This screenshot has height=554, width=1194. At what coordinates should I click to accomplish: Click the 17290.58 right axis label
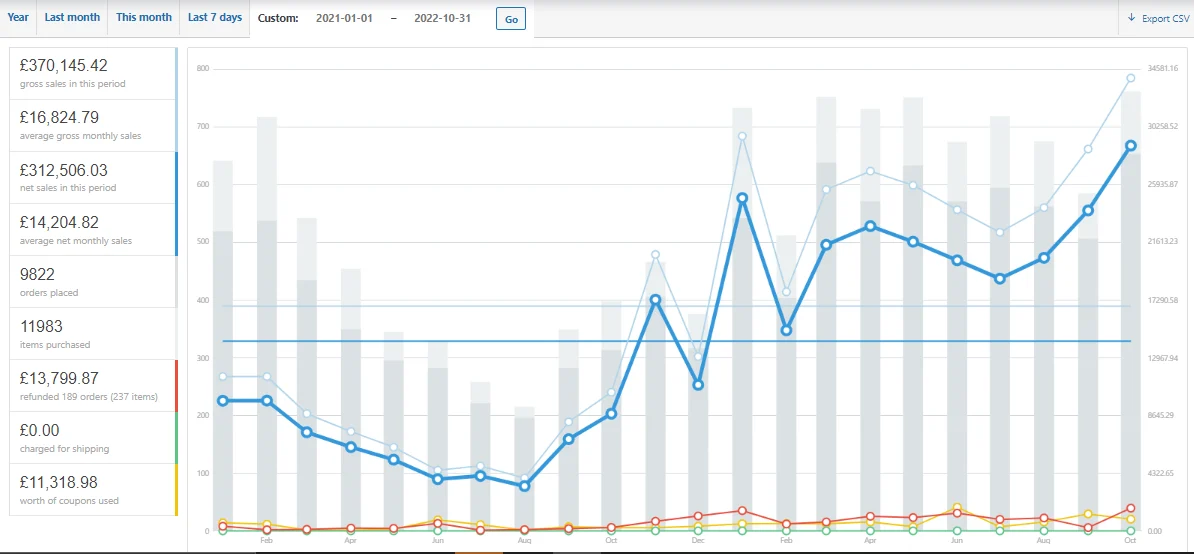coord(1163,300)
